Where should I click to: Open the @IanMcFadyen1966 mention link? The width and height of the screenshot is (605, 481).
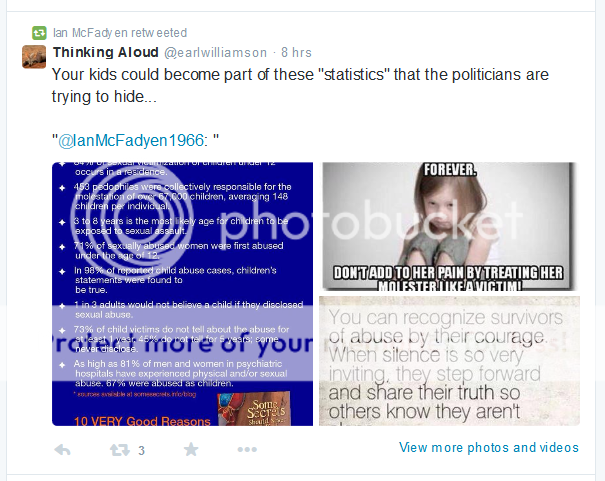coord(131,140)
